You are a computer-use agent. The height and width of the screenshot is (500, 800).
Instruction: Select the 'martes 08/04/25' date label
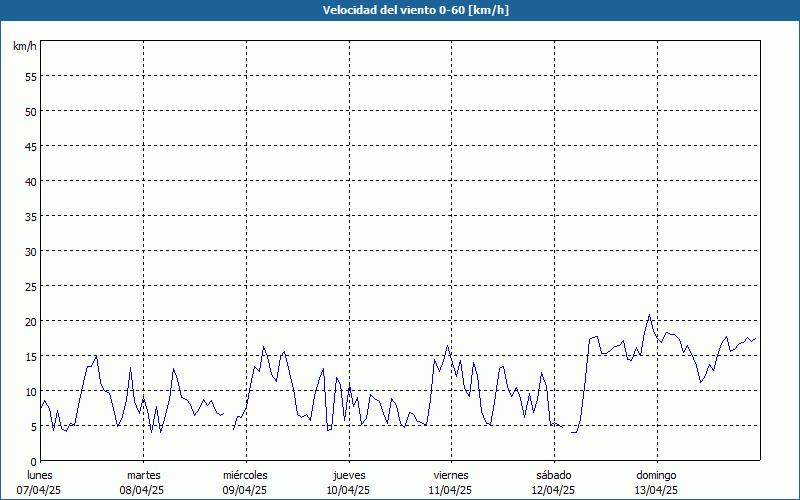tap(143, 483)
